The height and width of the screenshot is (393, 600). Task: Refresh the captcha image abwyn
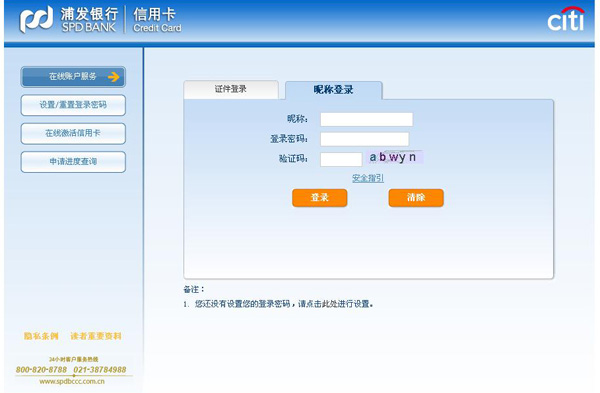395,157
